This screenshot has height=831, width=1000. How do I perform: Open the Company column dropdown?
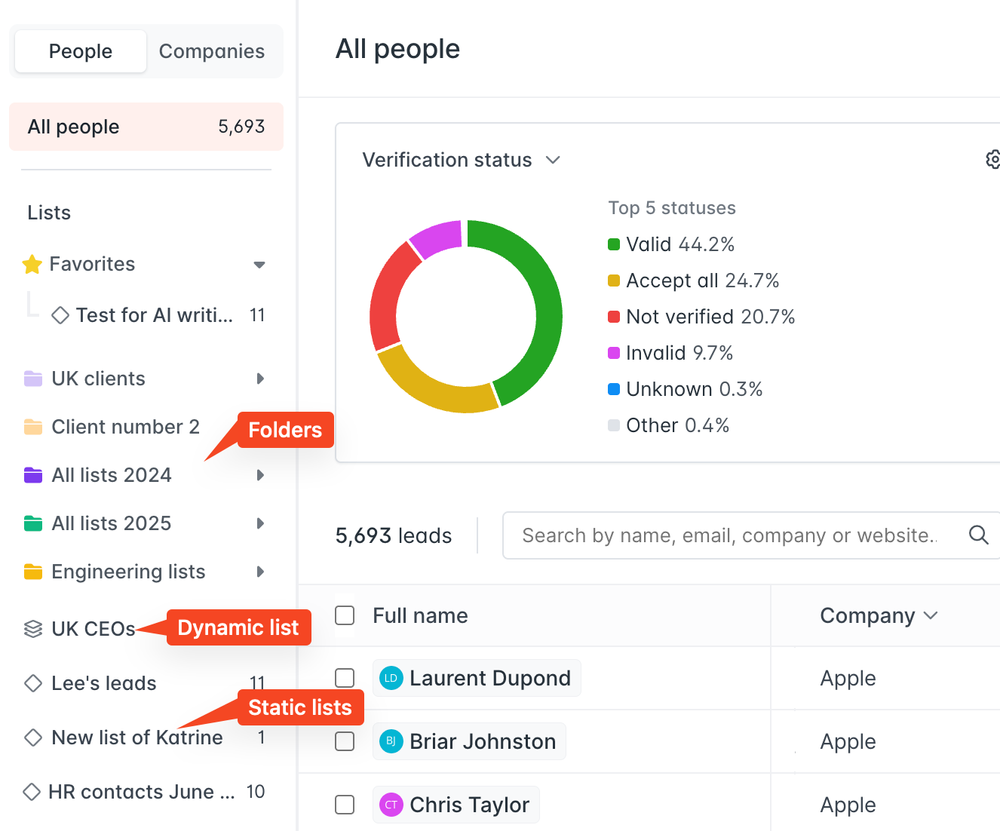tap(930, 616)
